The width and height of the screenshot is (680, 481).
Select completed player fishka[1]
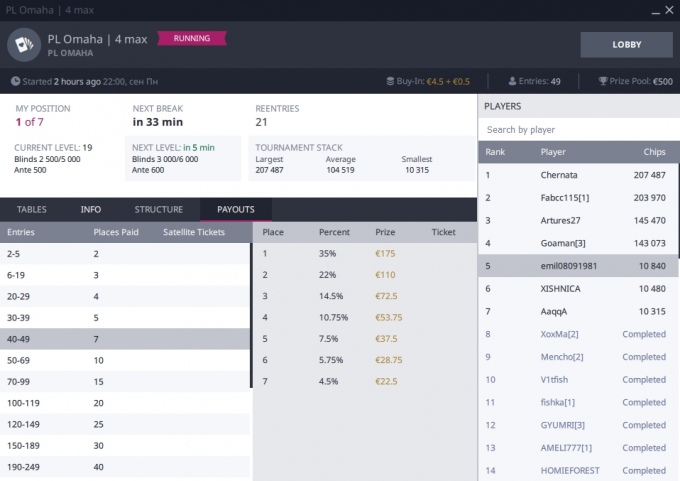578,402
